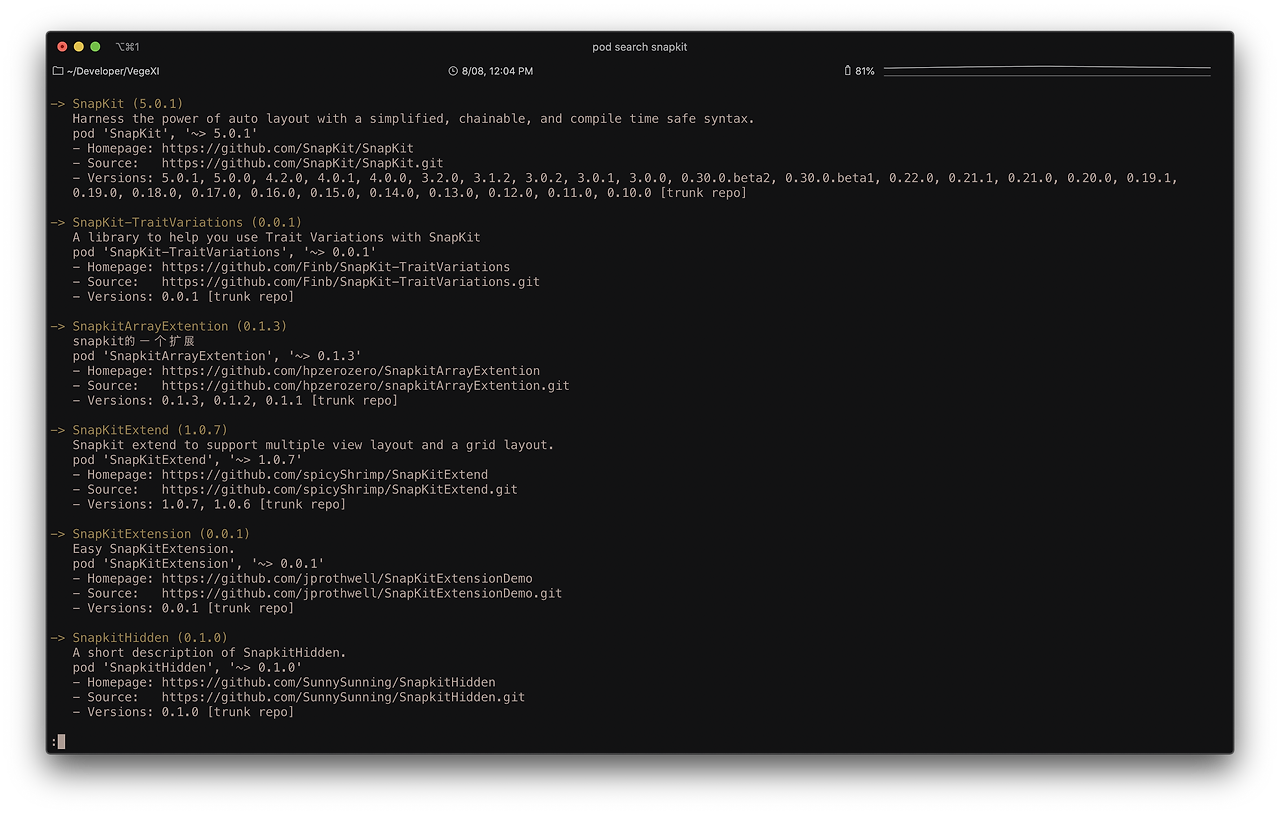Click the 'SnapKit-TraitVariations (0.0.1)' heading

coord(187,222)
